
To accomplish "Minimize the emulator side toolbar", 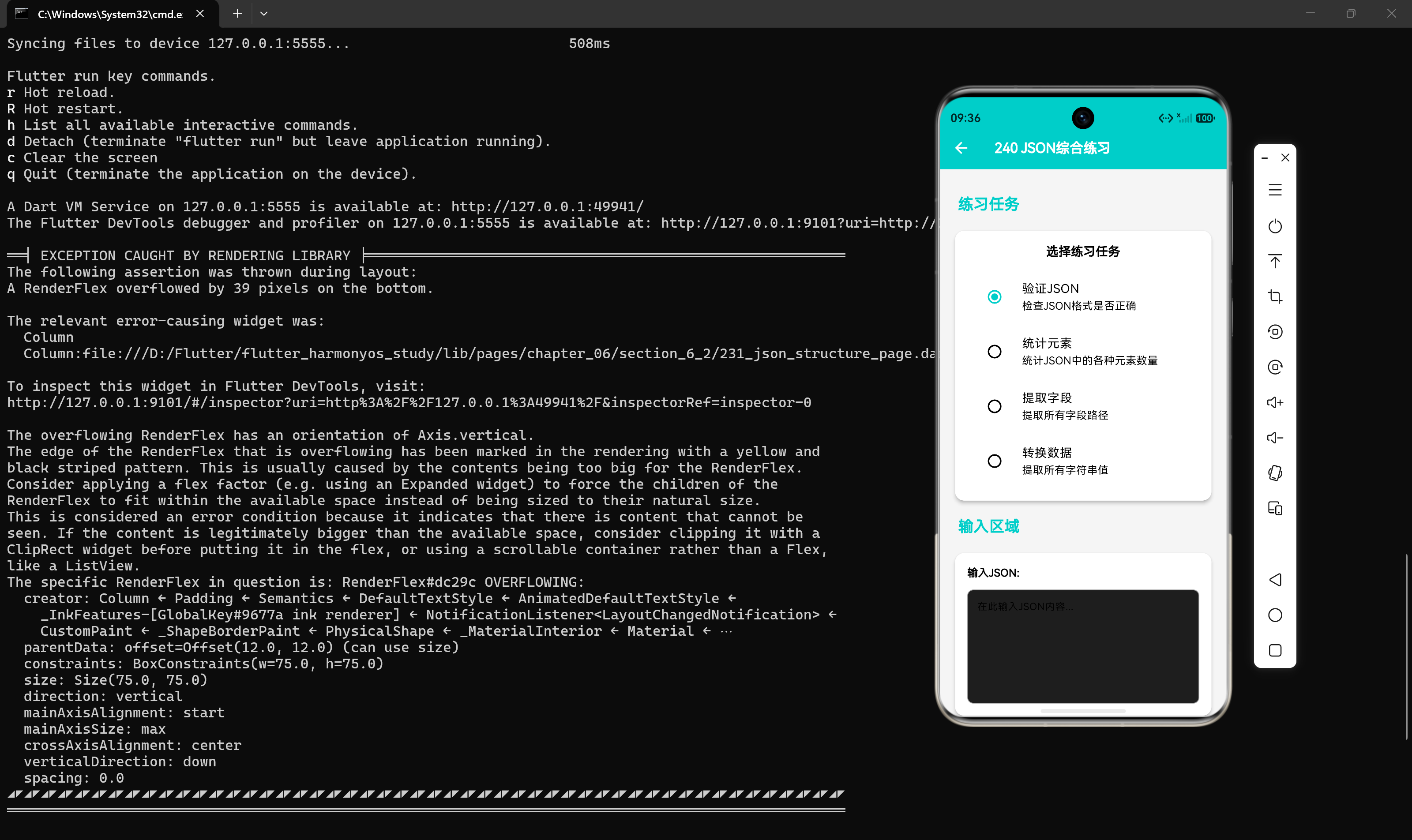I will click(x=1264, y=158).
